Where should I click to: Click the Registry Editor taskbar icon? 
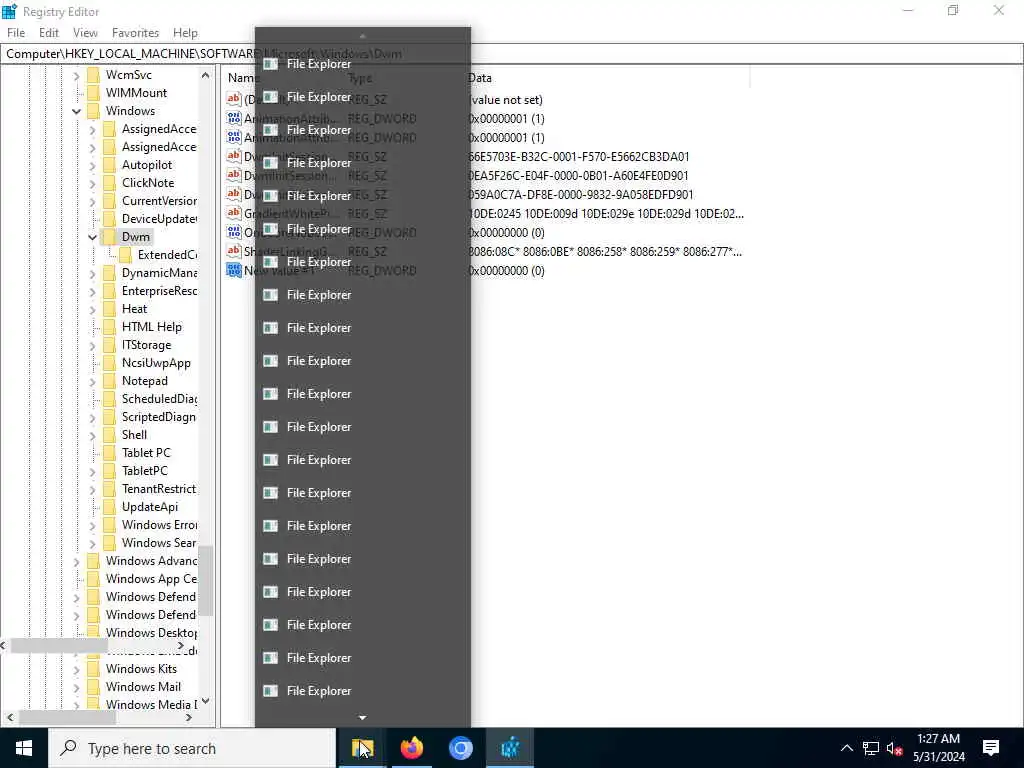509,748
